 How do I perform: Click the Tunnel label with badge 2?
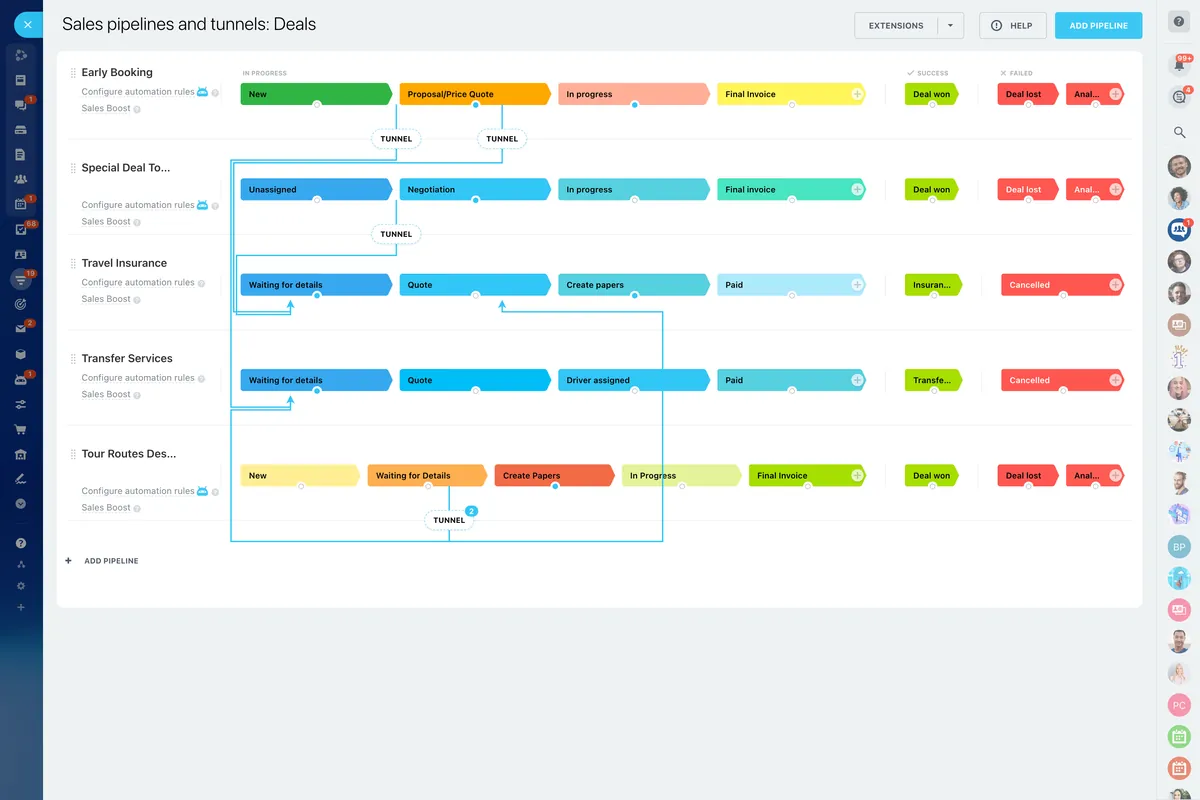coord(449,520)
